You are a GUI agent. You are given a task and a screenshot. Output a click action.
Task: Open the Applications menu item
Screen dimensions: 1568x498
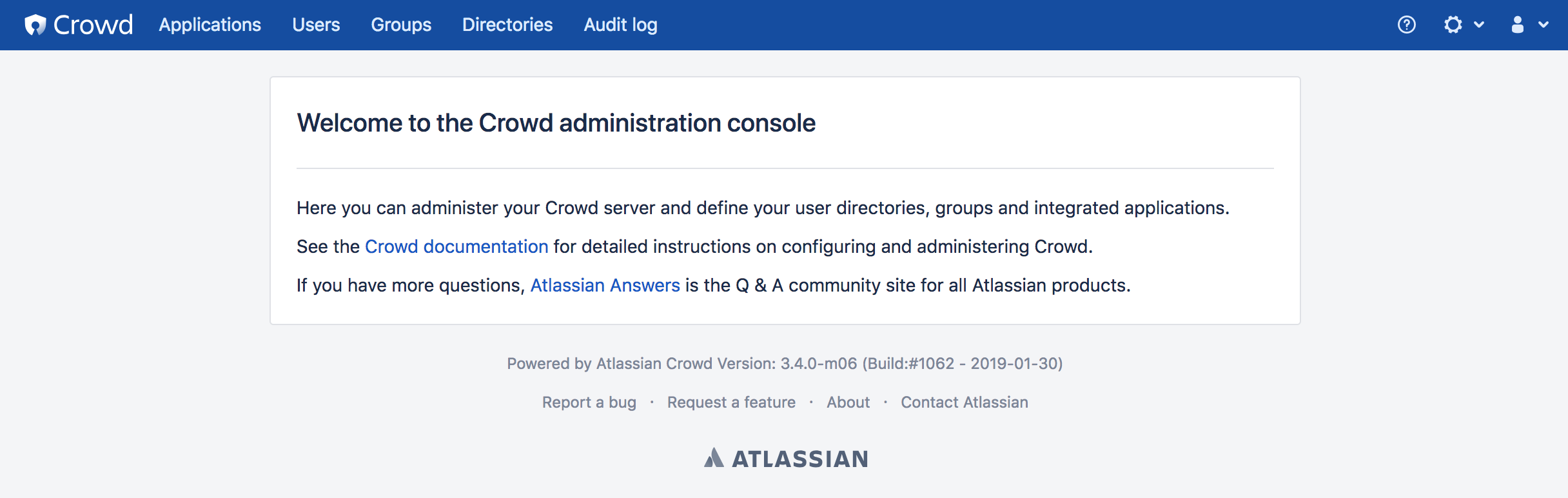coord(210,25)
